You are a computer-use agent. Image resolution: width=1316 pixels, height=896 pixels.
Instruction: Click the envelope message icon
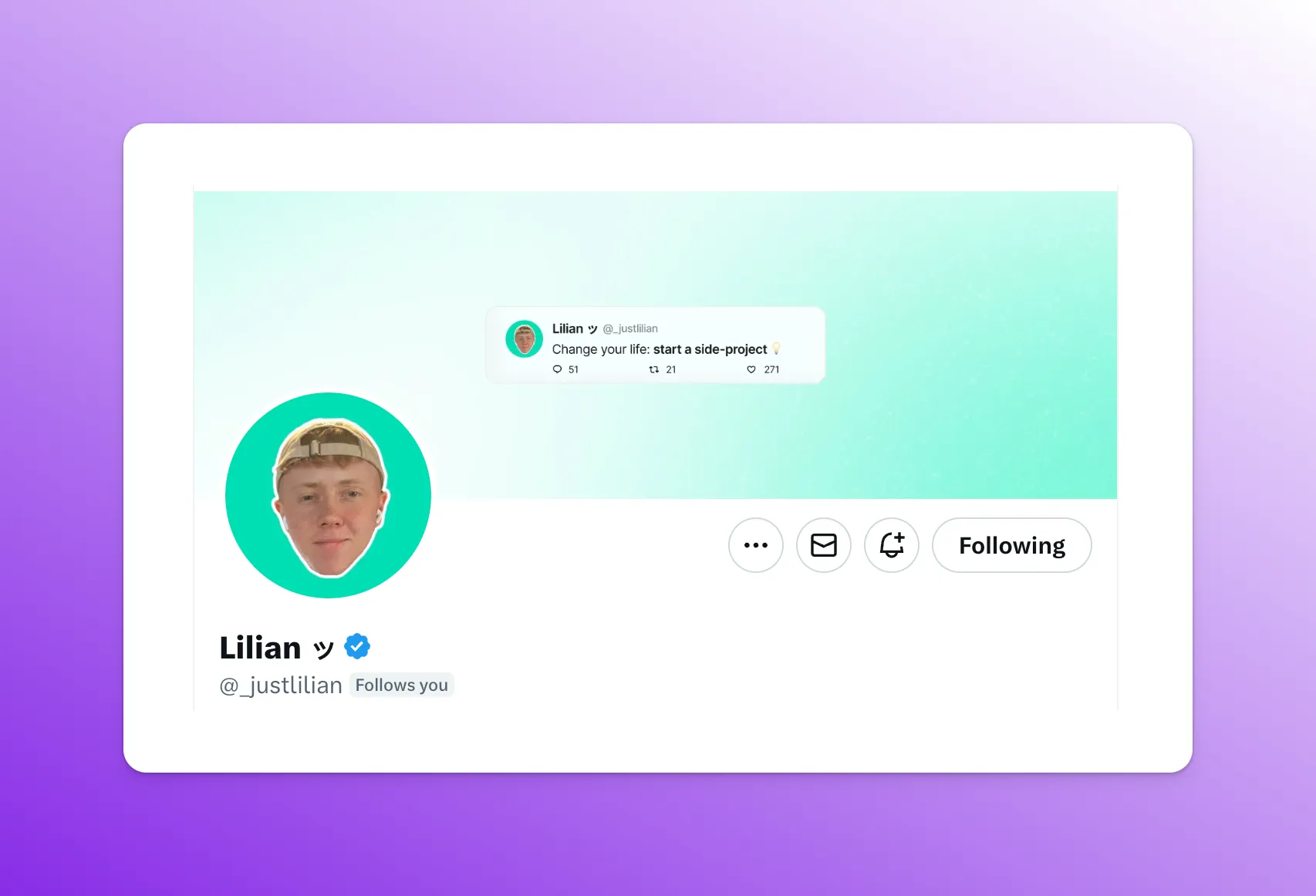[x=824, y=545]
